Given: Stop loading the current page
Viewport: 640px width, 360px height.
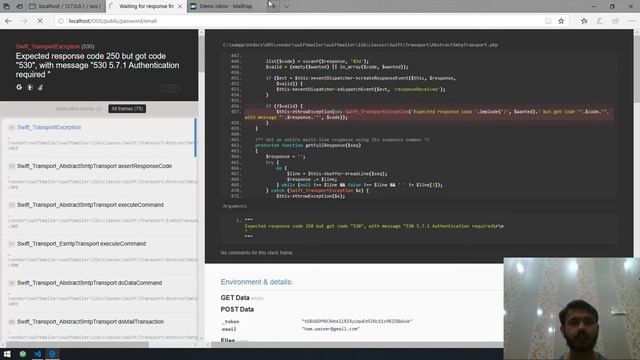Looking at the screenshot, I should [x=40, y=21].
